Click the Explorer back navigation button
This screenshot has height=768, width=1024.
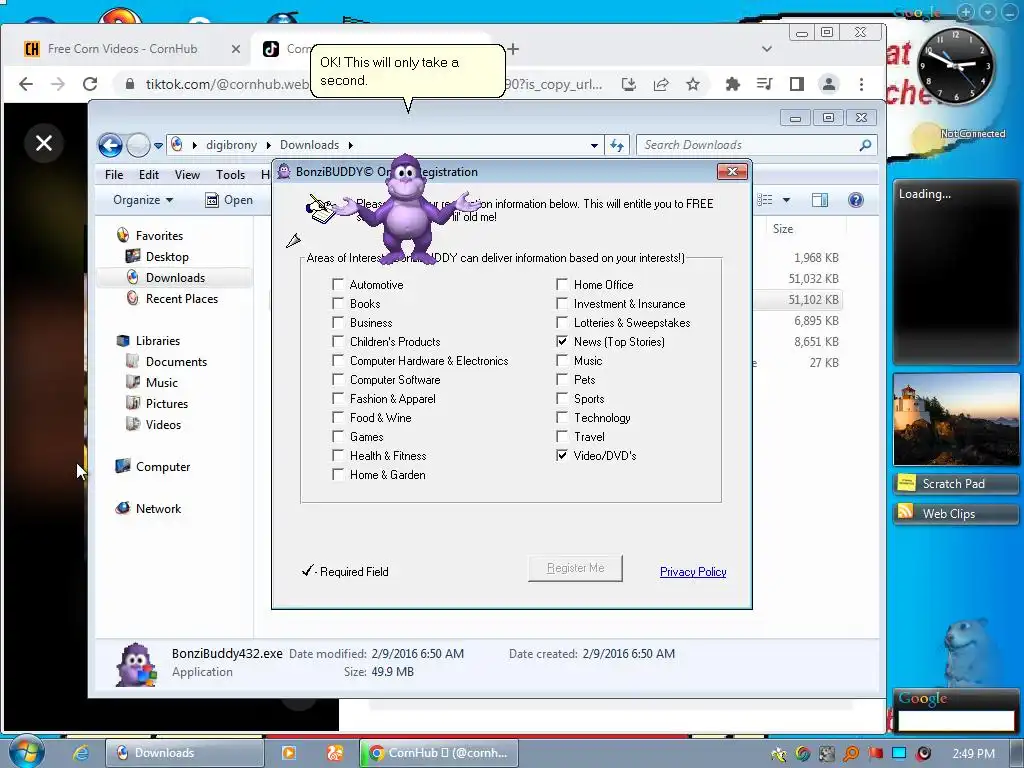tap(110, 145)
